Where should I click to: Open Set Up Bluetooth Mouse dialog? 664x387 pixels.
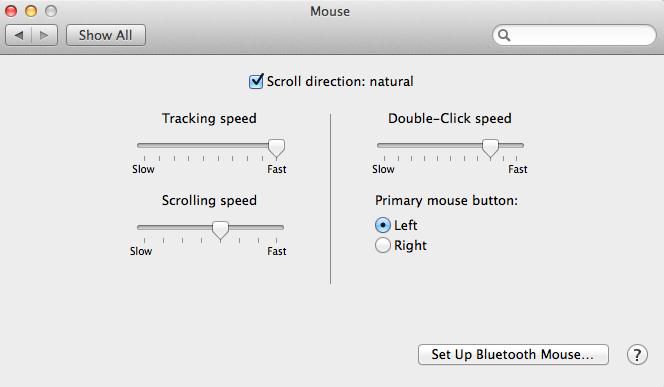pyautogui.click(x=513, y=354)
